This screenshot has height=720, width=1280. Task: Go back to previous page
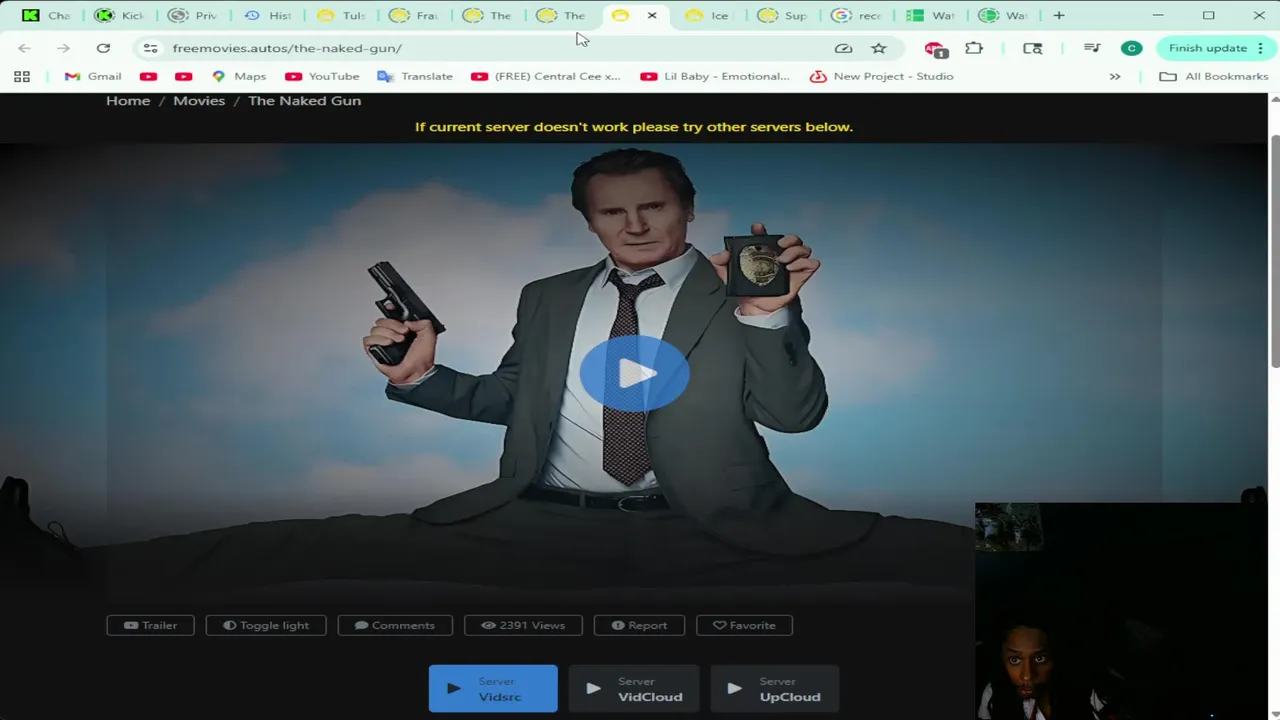24,48
